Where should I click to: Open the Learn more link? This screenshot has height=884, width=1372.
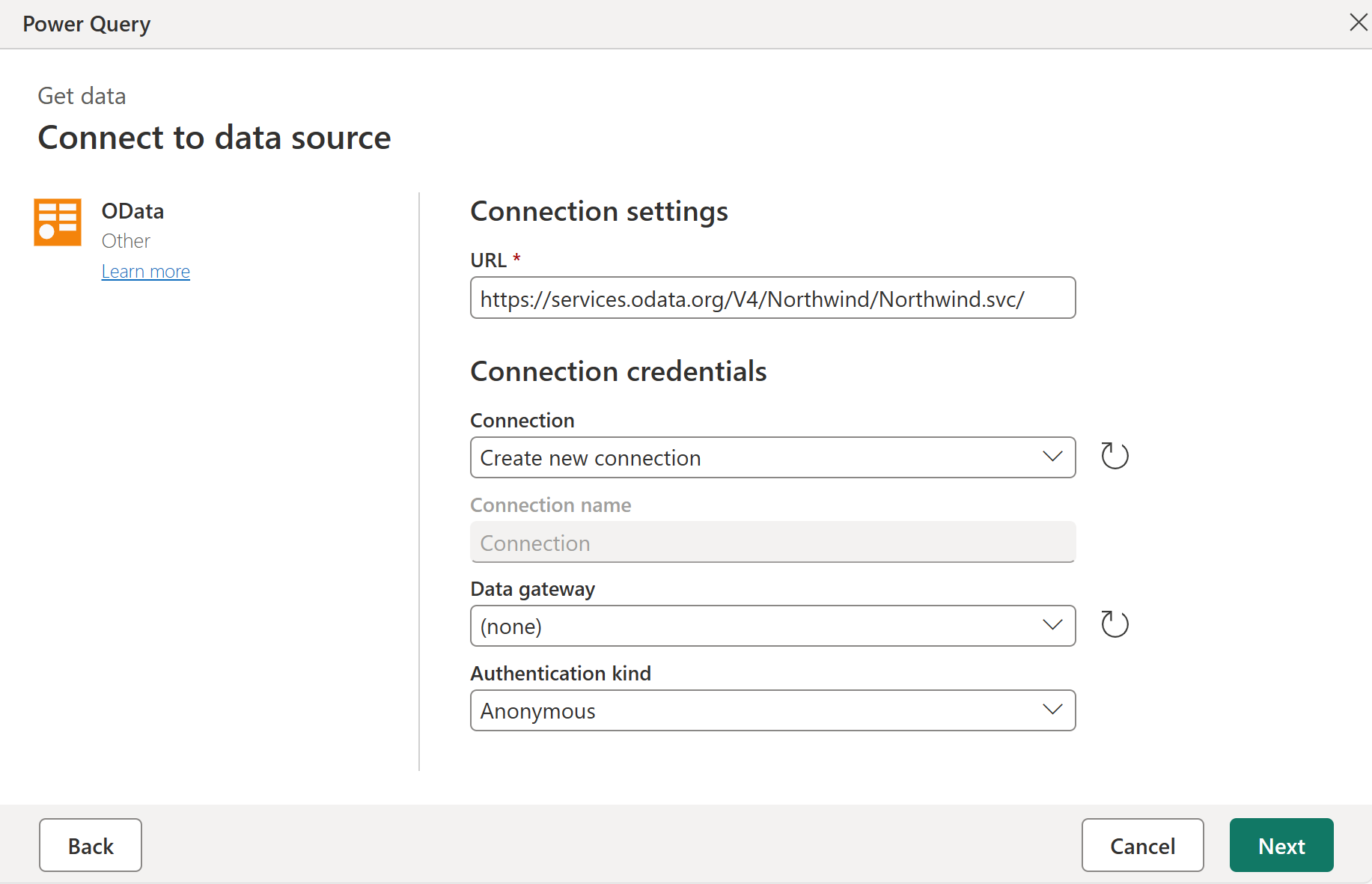[146, 272]
